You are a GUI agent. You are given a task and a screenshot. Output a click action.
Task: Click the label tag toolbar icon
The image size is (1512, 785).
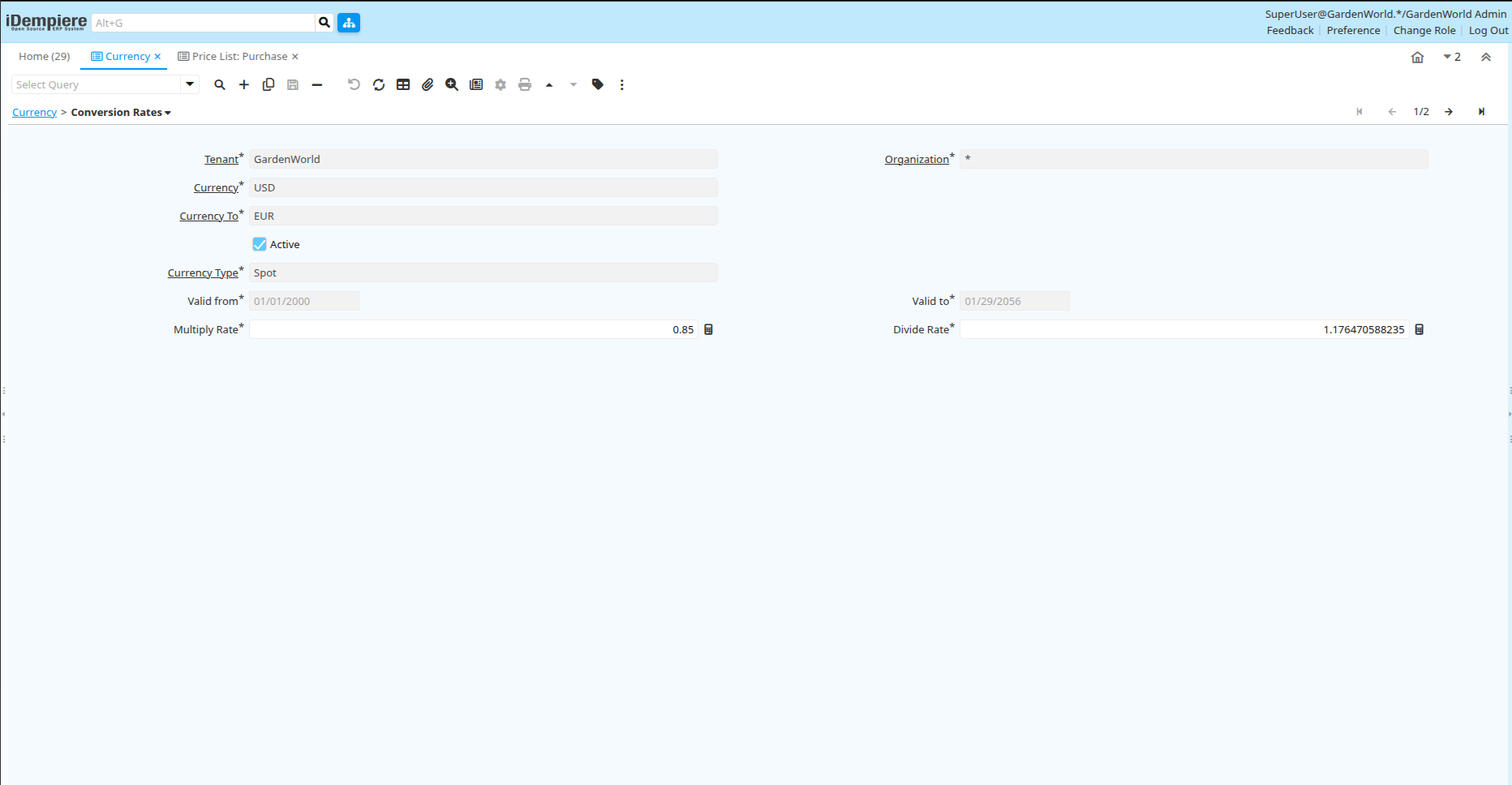pos(598,84)
